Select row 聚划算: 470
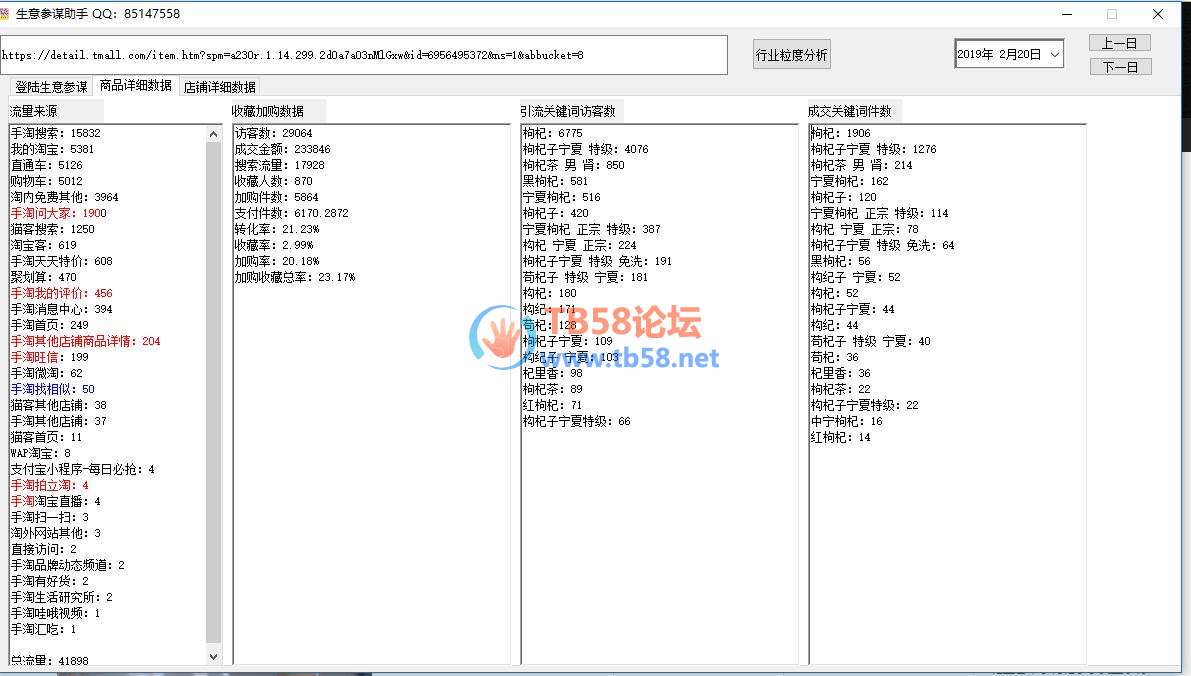 pyautogui.click(x=43, y=277)
